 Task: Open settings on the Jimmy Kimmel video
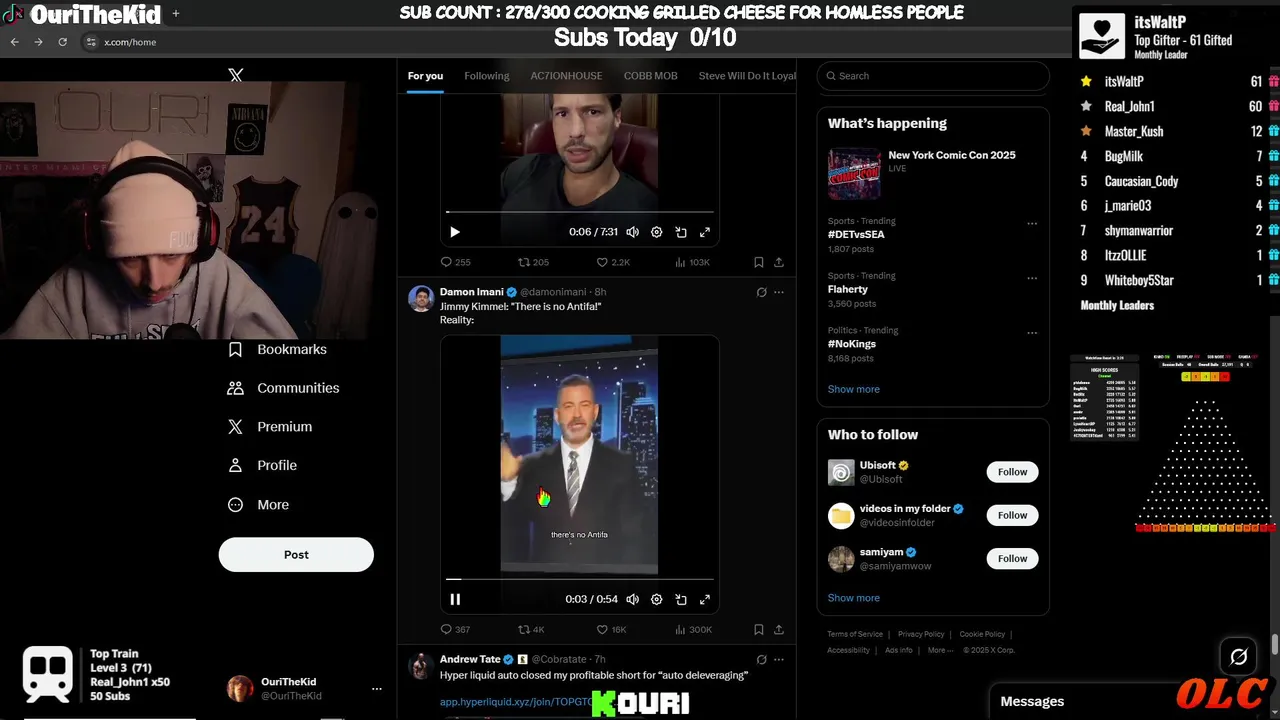point(657,599)
